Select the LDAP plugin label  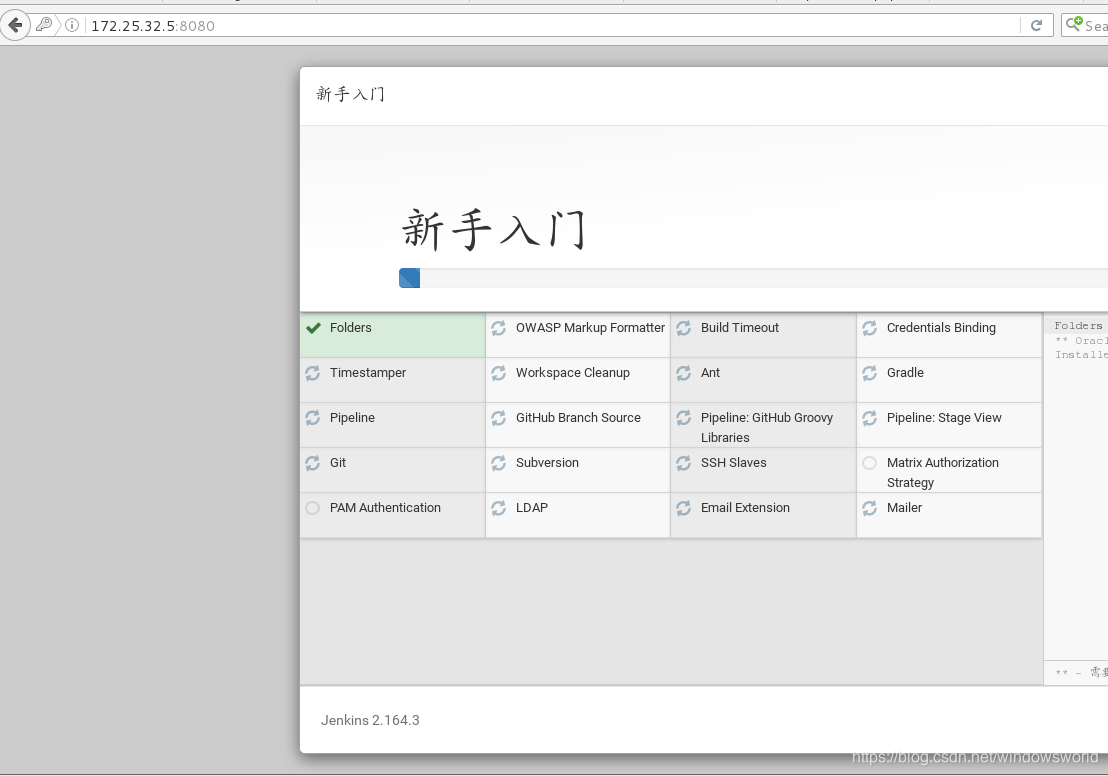tap(531, 508)
